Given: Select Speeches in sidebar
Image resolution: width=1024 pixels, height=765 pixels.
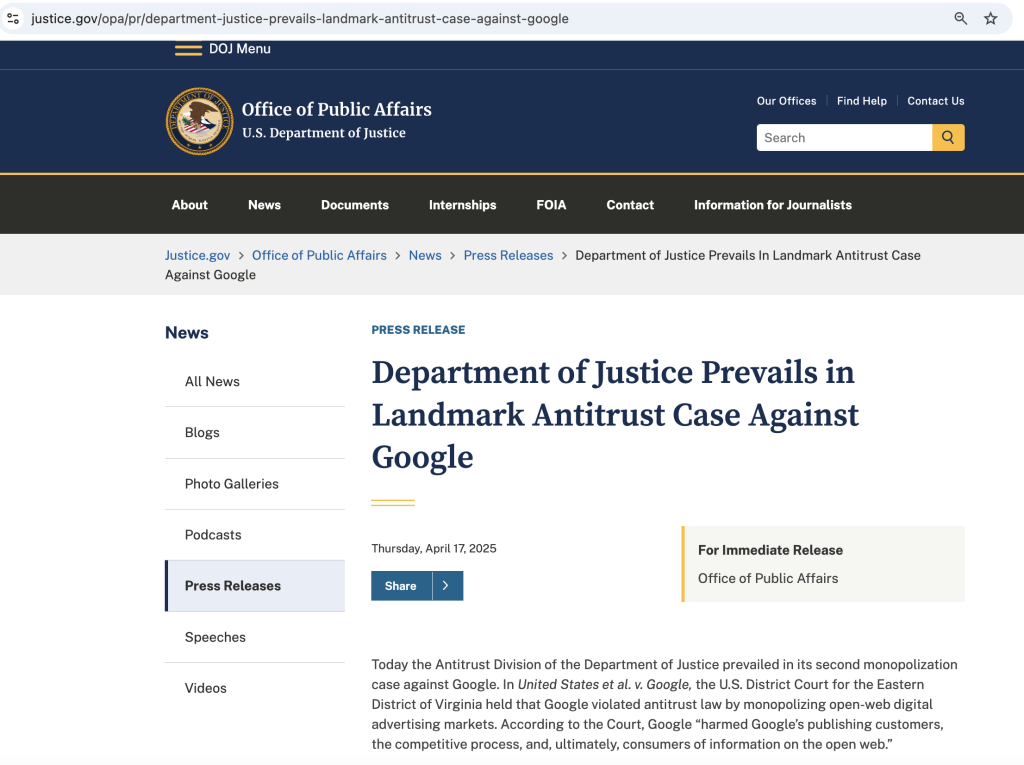Looking at the screenshot, I should coord(255,637).
